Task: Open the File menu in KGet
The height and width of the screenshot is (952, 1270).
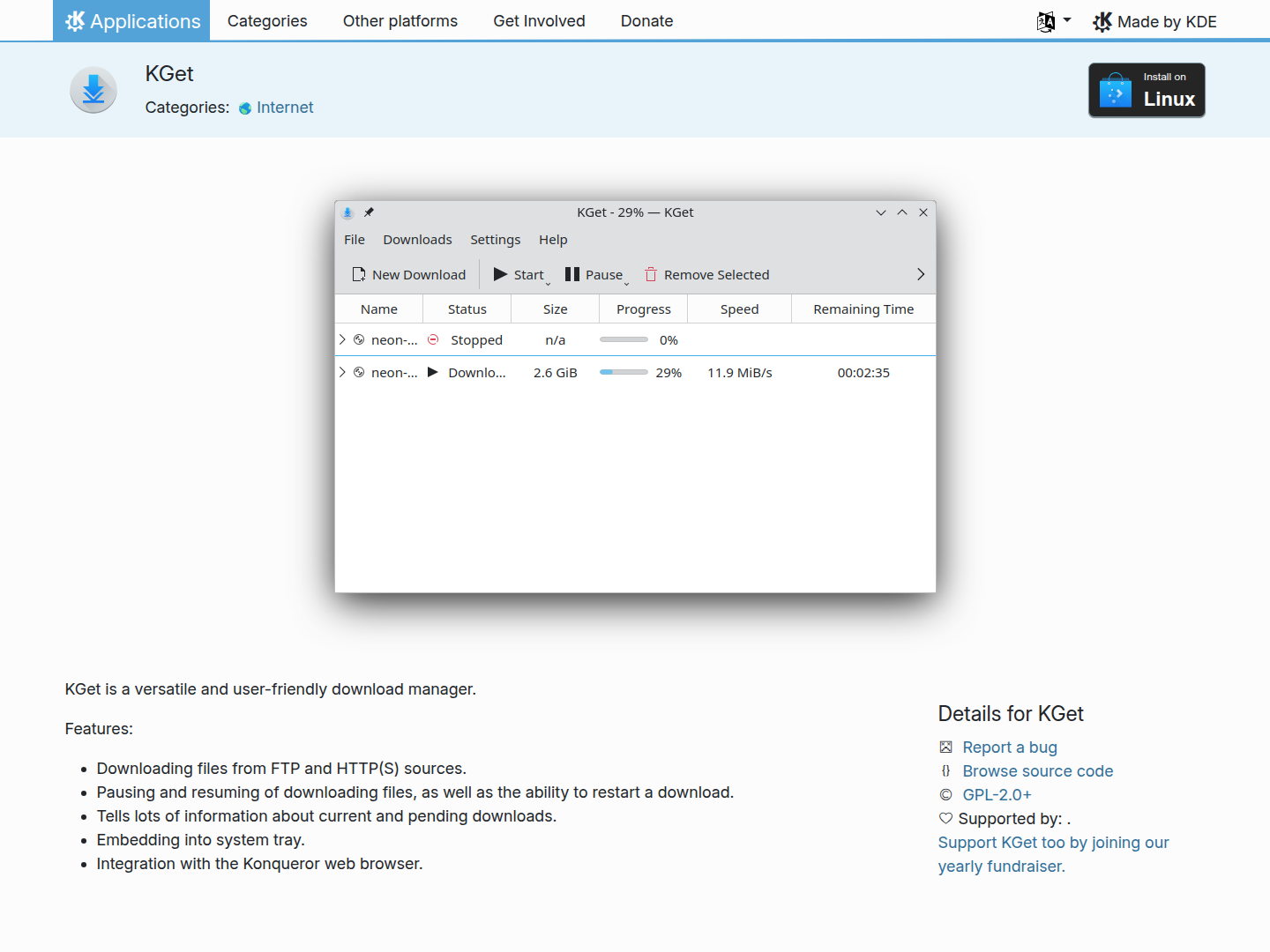Action: tap(355, 240)
